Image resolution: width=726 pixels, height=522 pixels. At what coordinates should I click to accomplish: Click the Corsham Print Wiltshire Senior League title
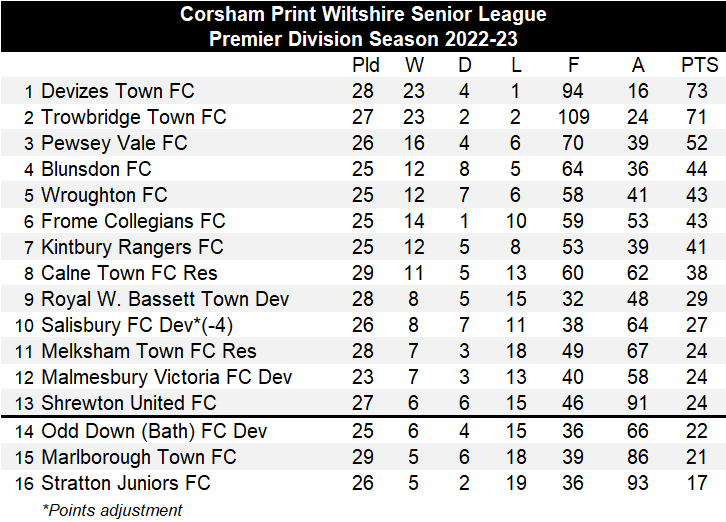coord(363,15)
